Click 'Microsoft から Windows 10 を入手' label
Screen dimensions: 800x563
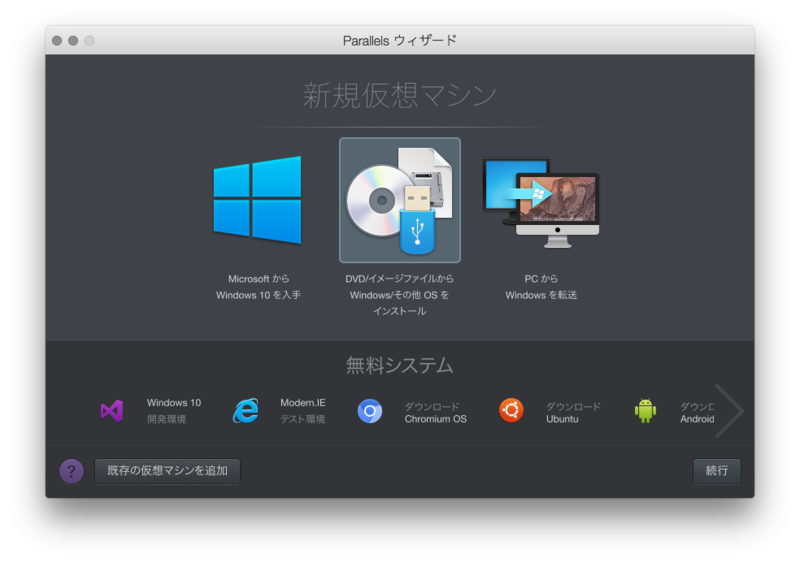click(258, 287)
